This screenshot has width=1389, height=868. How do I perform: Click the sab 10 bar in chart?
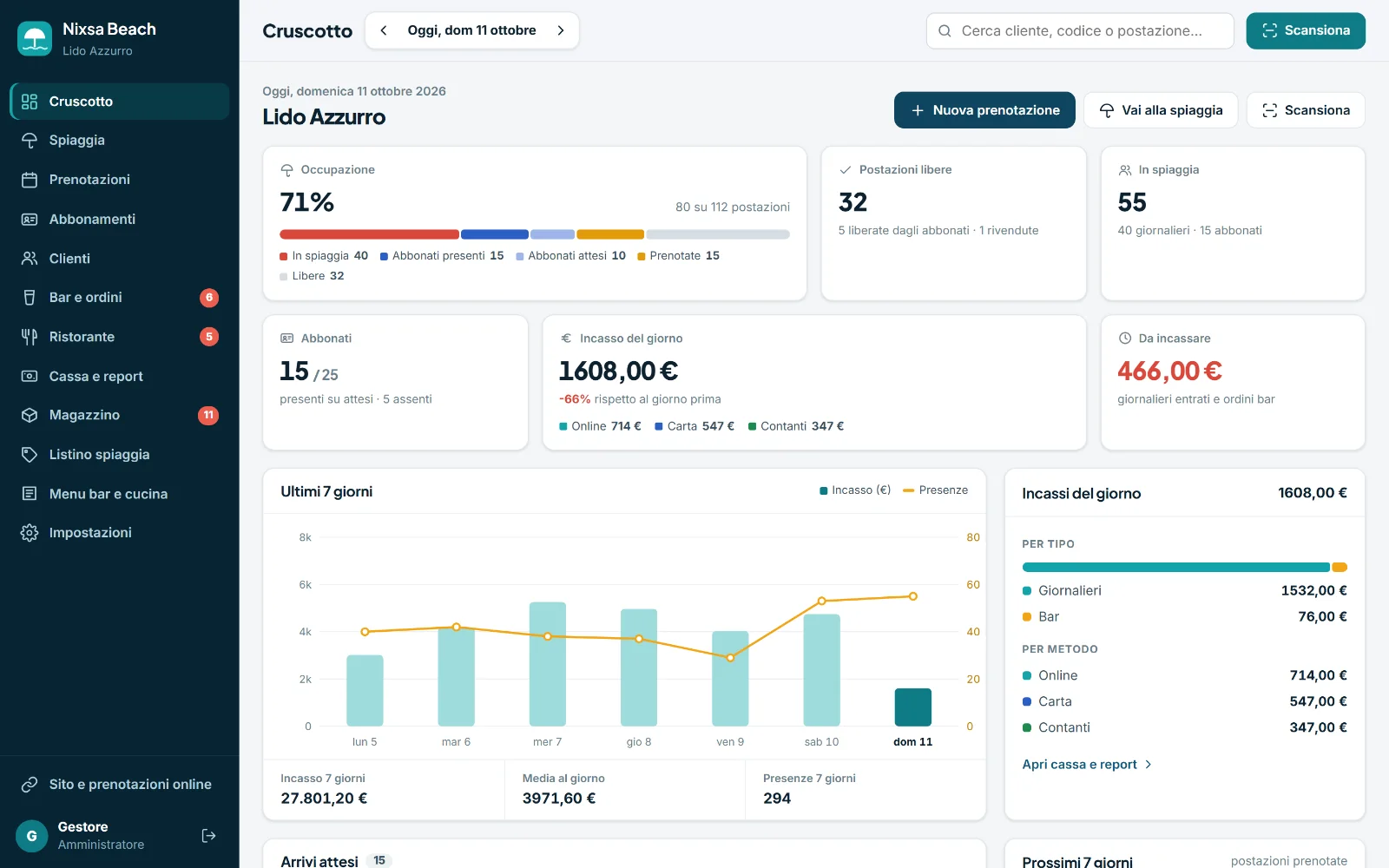822,670
